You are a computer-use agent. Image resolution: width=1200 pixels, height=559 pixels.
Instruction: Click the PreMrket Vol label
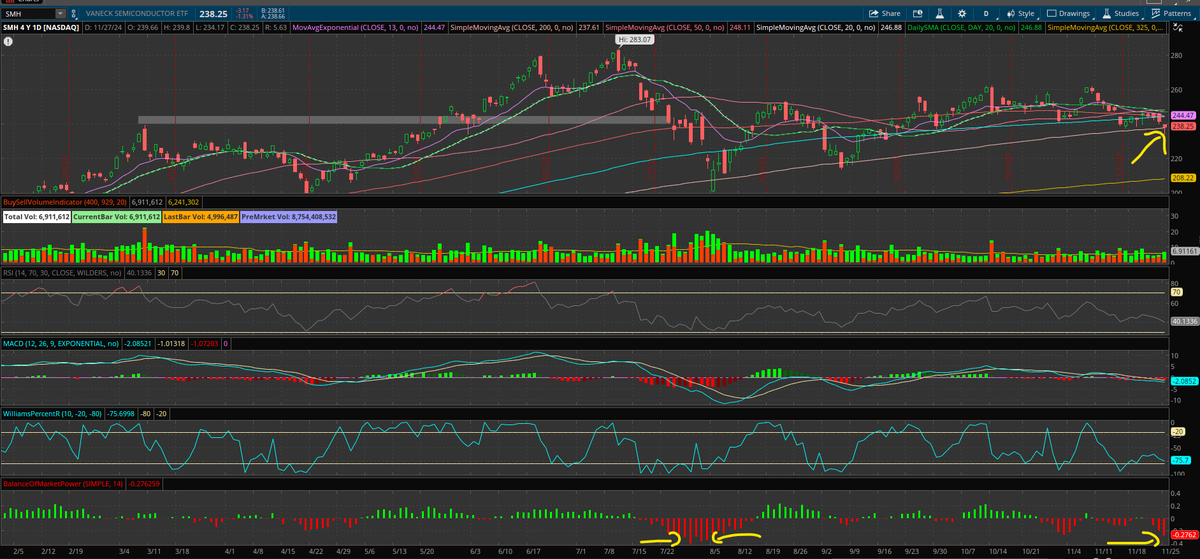[x=289, y=216]
